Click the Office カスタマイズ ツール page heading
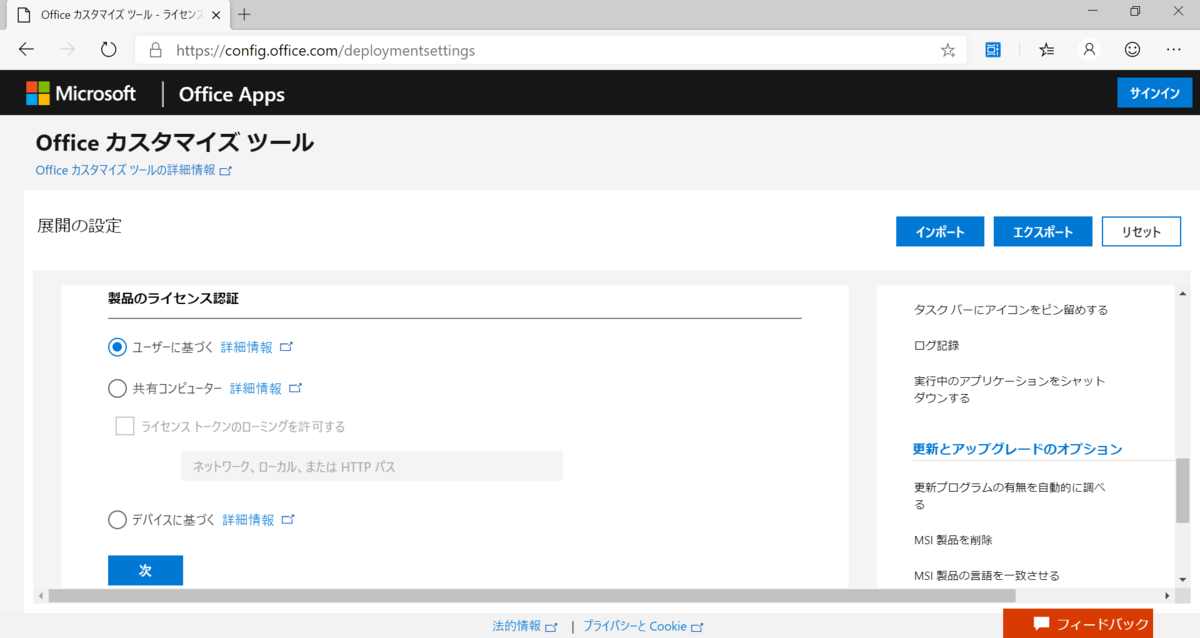Screen dimensions: 1200x638 (x=174, y=142)
